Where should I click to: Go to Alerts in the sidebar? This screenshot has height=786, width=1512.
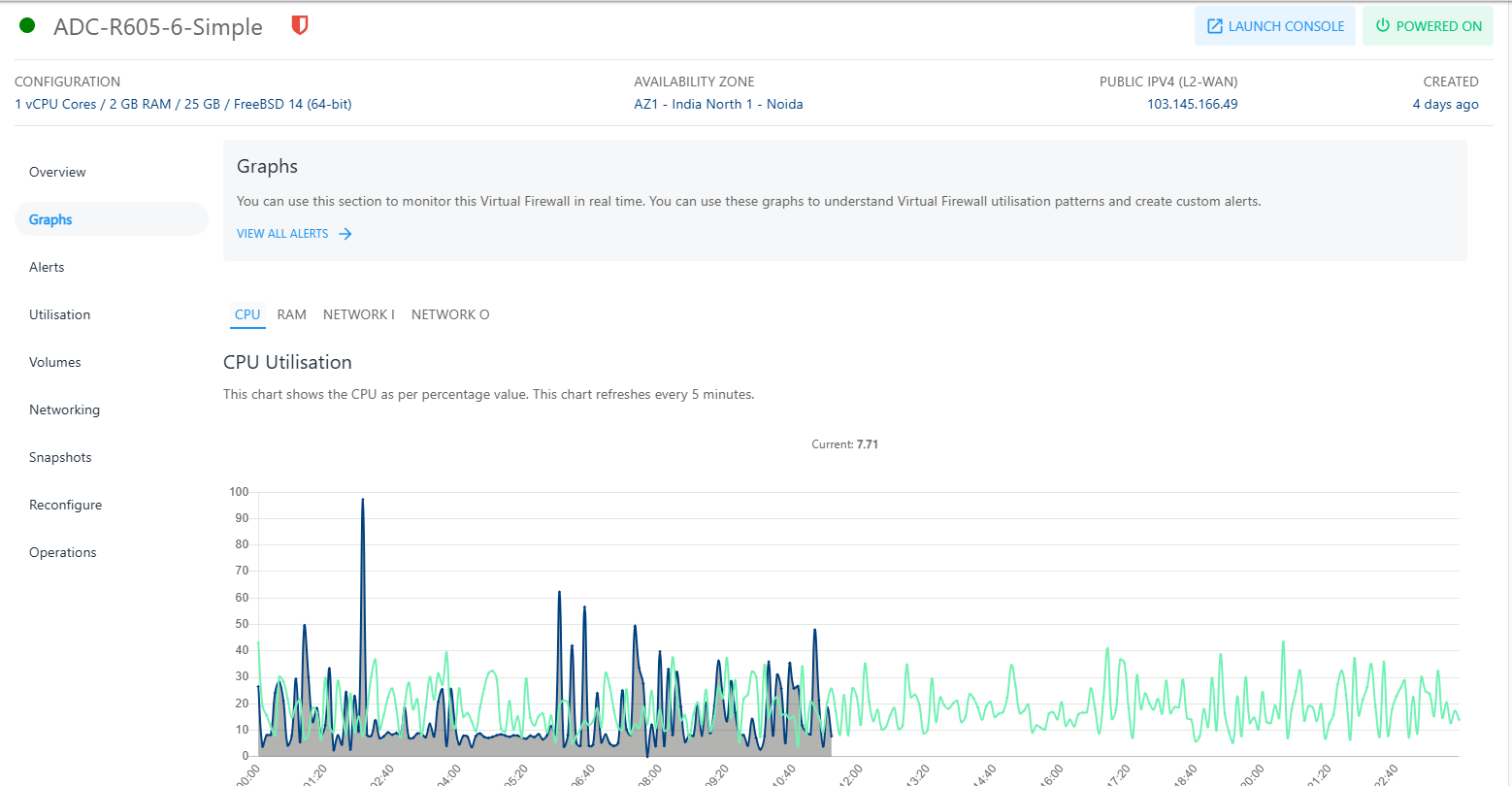coord(47,267)
